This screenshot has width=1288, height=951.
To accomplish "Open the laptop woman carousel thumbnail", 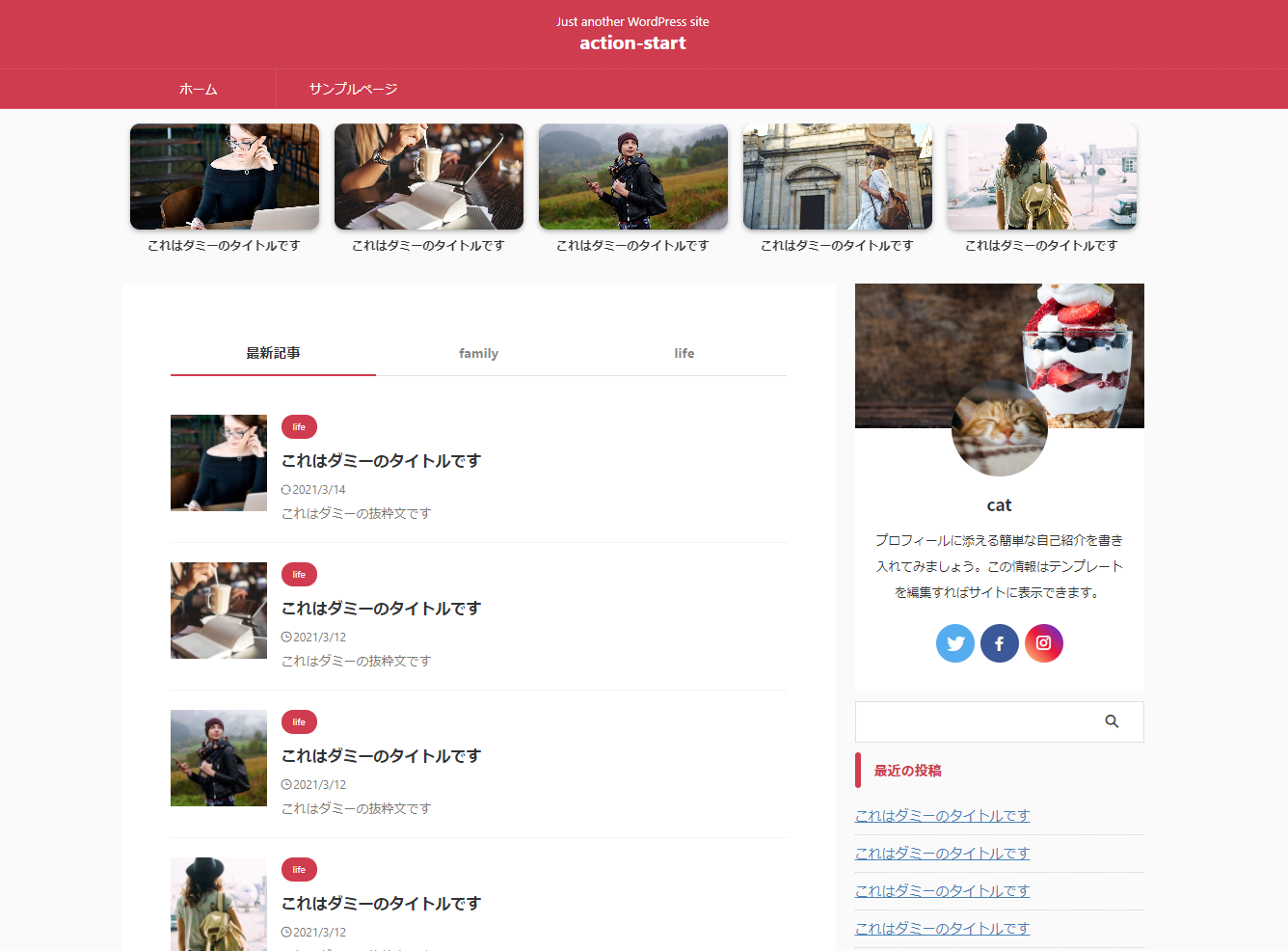I will (x=225, y=177).
